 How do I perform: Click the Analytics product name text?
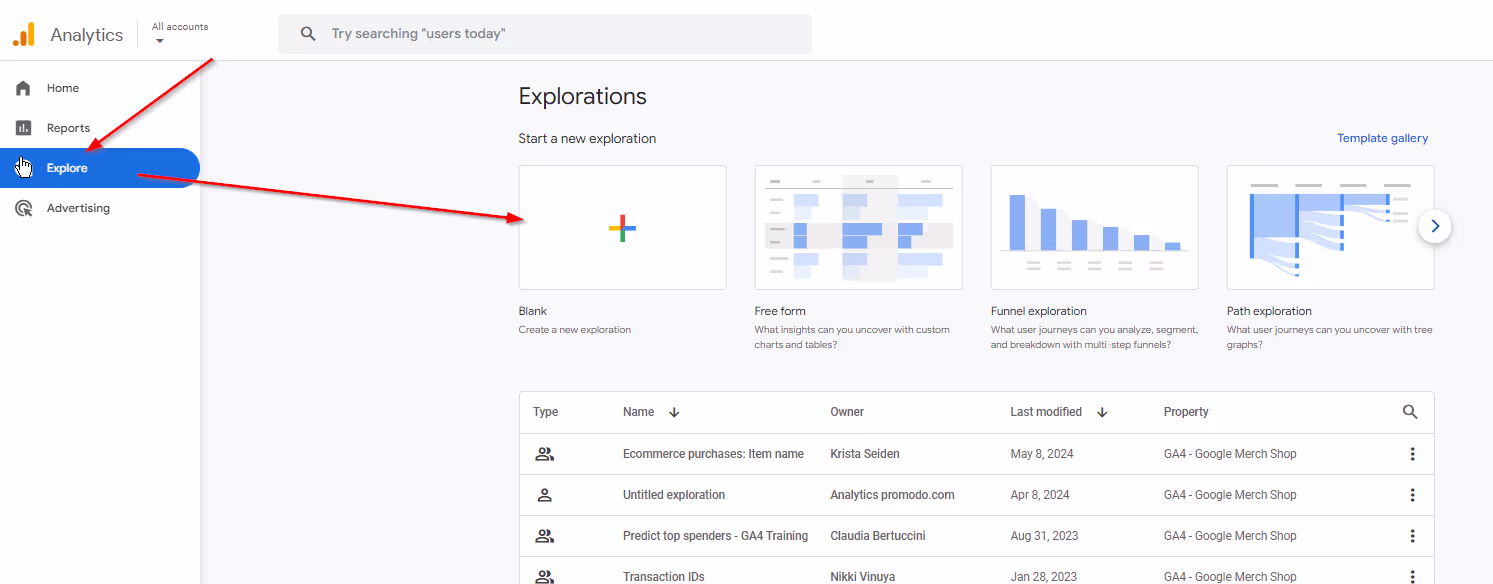click(x=87, y=35)
